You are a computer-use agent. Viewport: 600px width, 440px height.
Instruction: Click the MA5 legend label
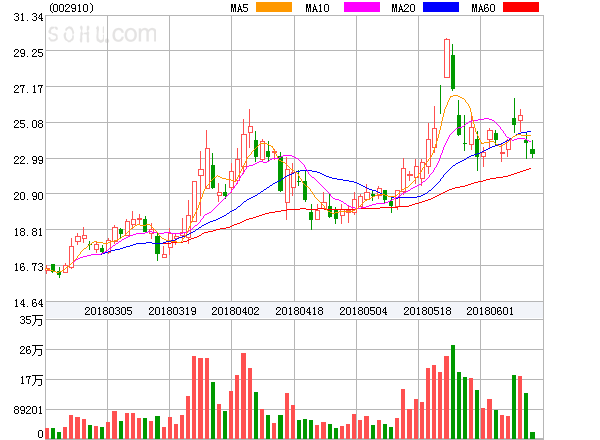[239, 8]
